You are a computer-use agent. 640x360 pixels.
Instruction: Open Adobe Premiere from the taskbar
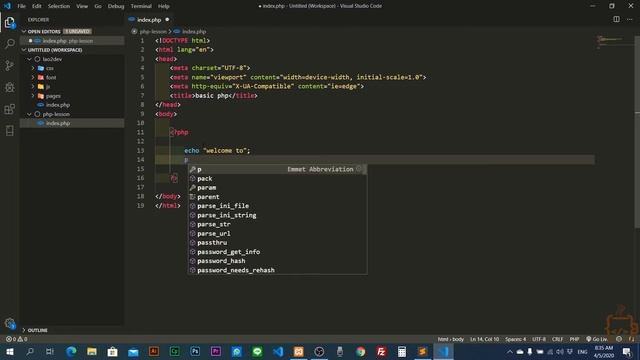tap(216, 351)
